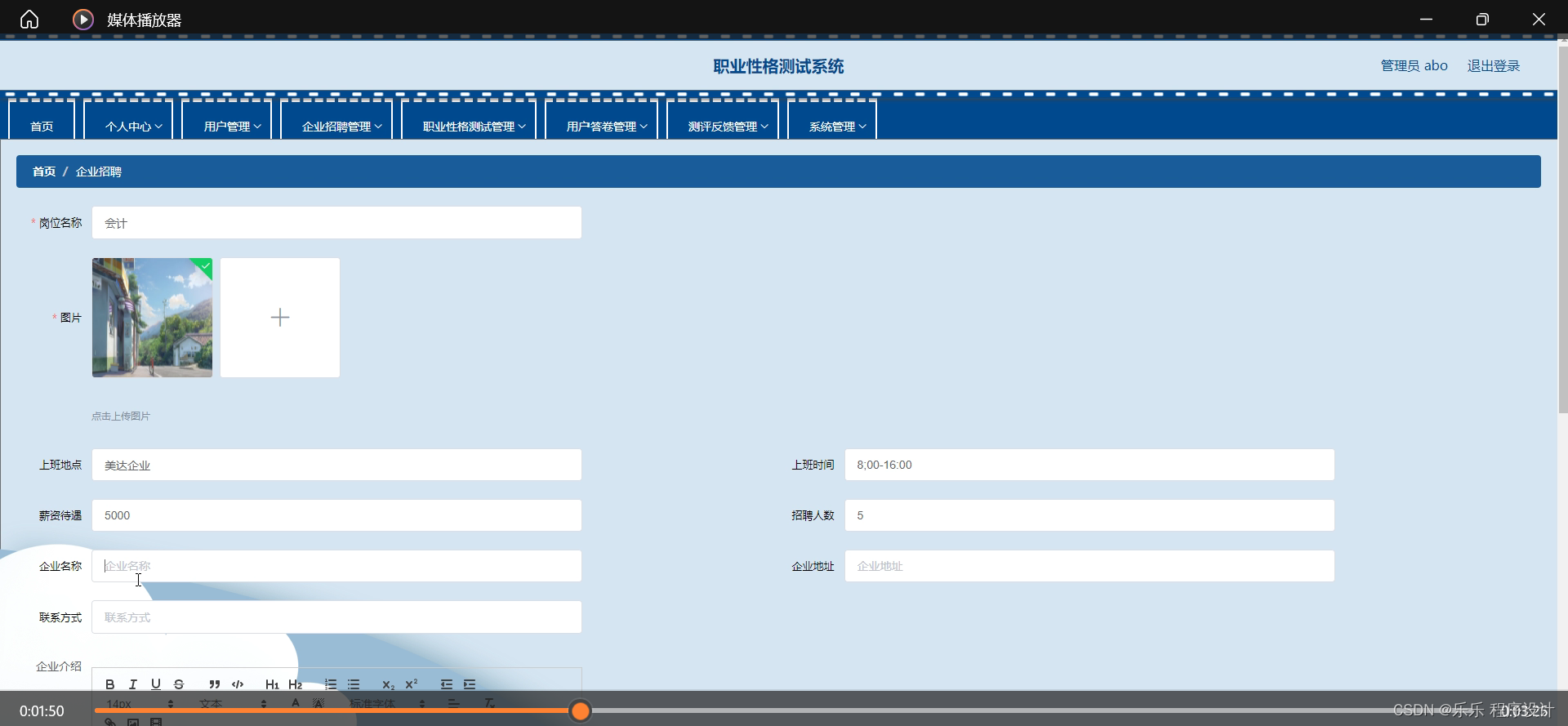Select the uploaded landscape image thumbnail

152,318
